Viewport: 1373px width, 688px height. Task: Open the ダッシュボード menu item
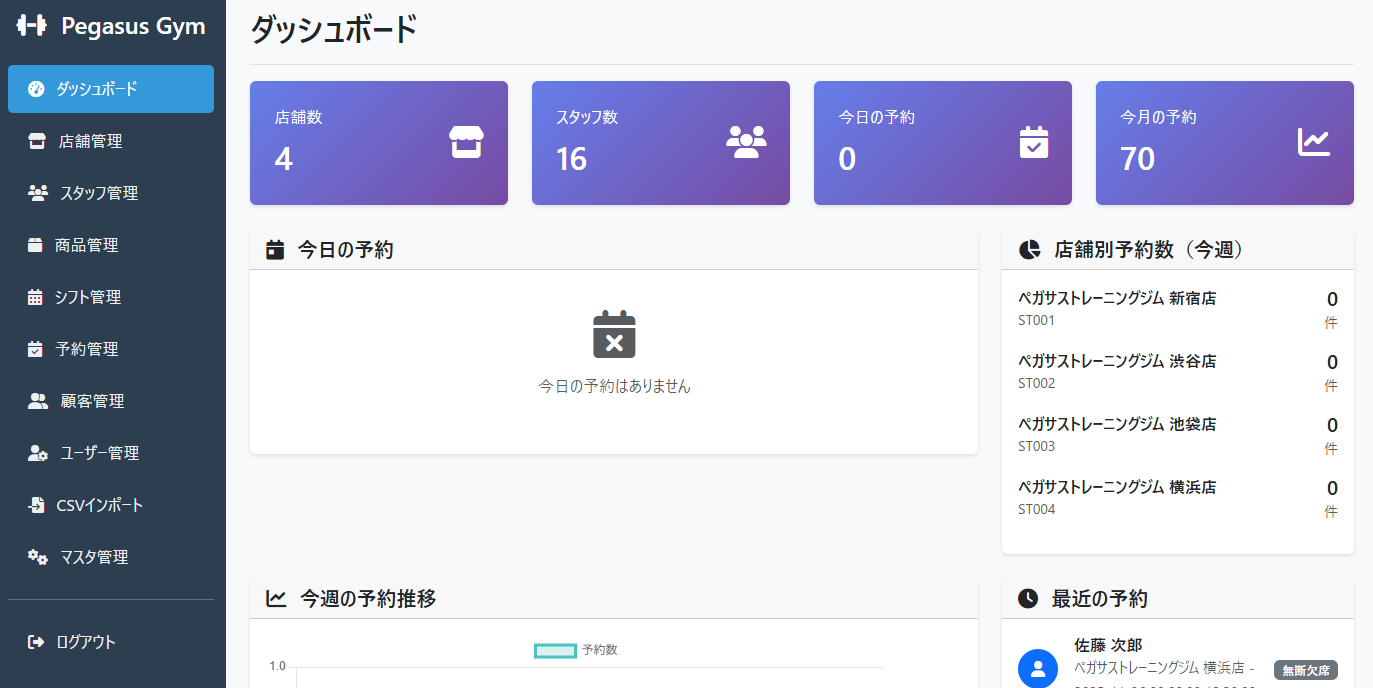[x=110, y=89]
